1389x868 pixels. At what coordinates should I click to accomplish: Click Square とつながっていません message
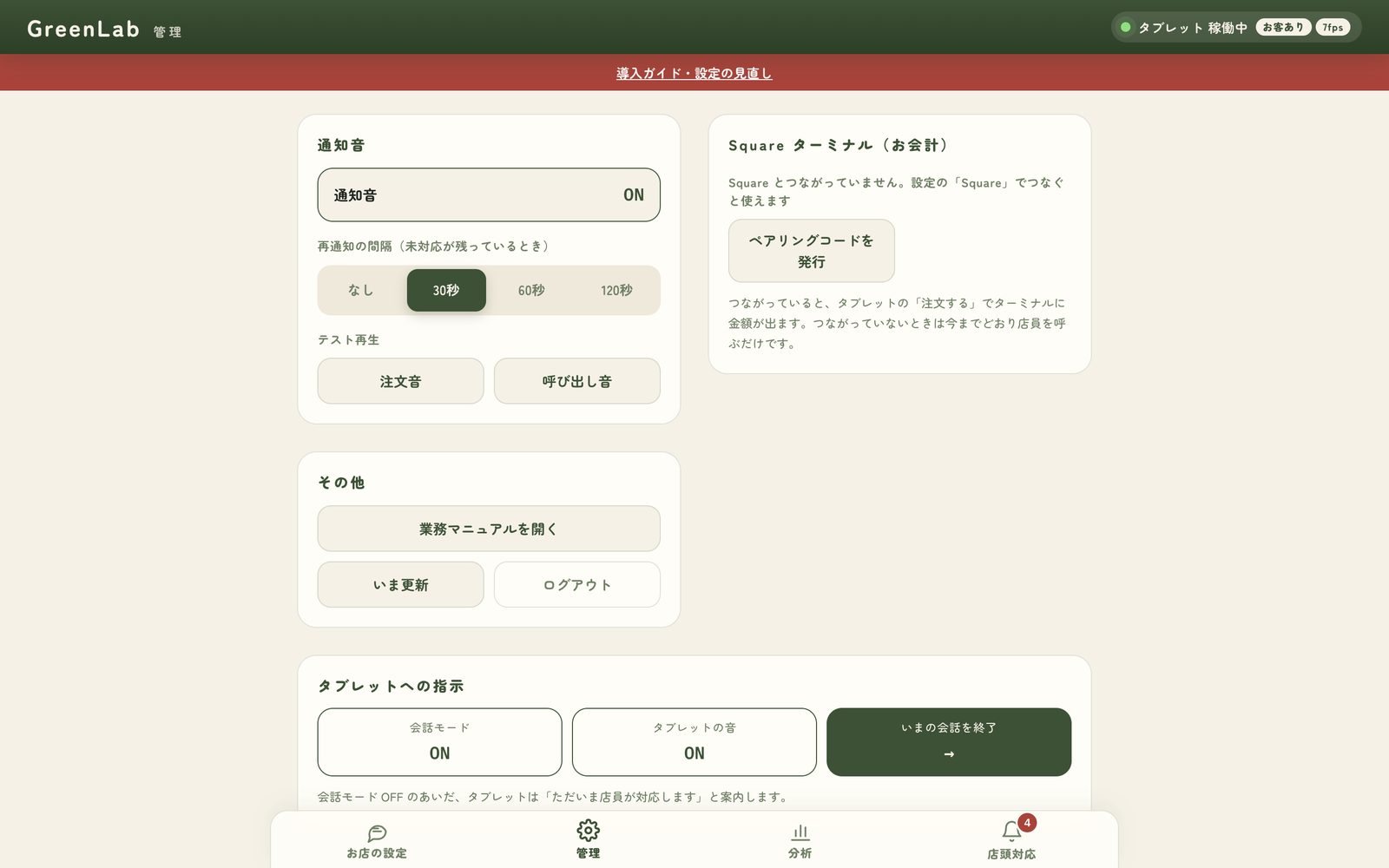896,192
